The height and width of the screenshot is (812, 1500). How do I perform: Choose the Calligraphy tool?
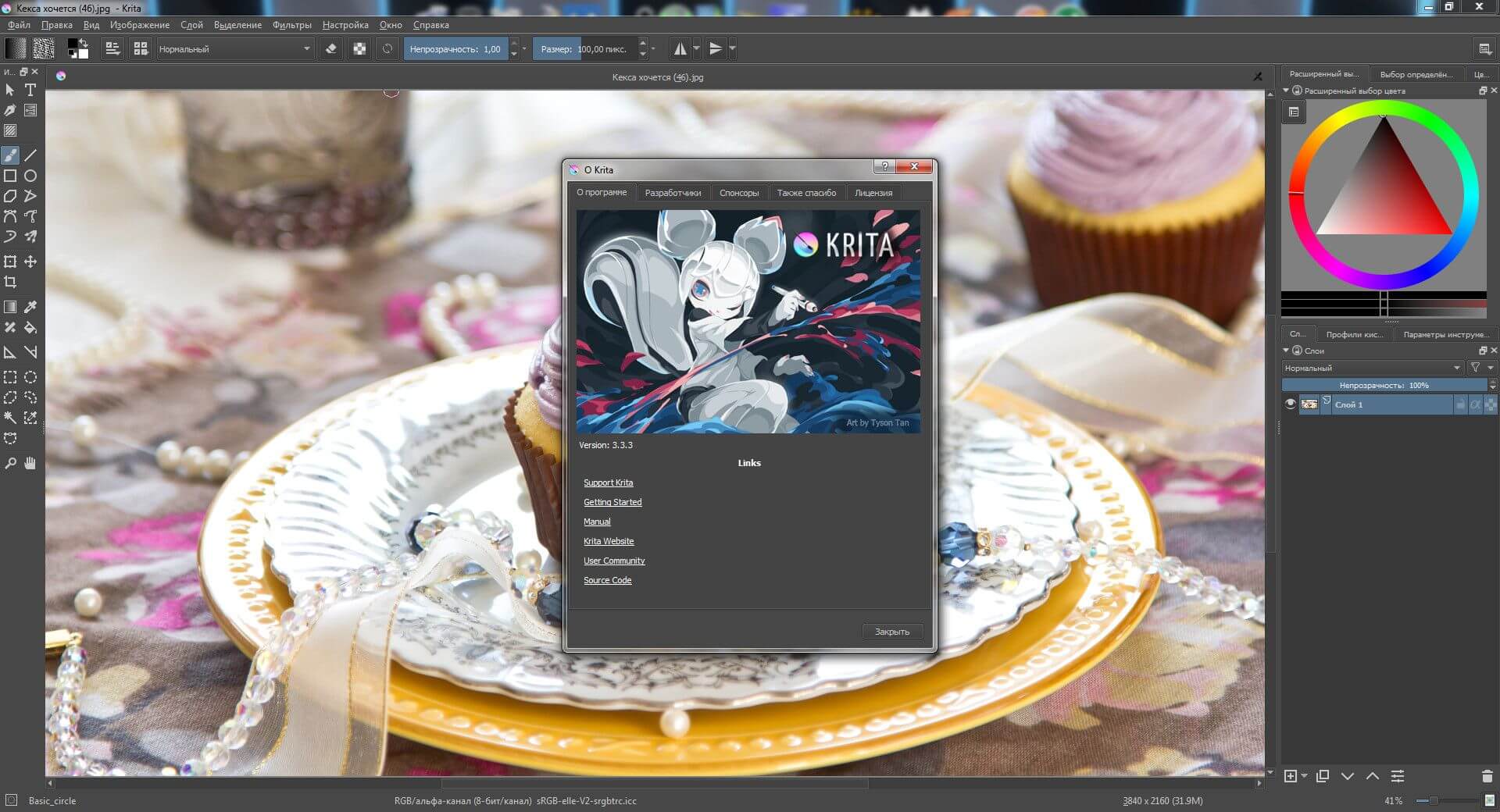click(10, 110)
